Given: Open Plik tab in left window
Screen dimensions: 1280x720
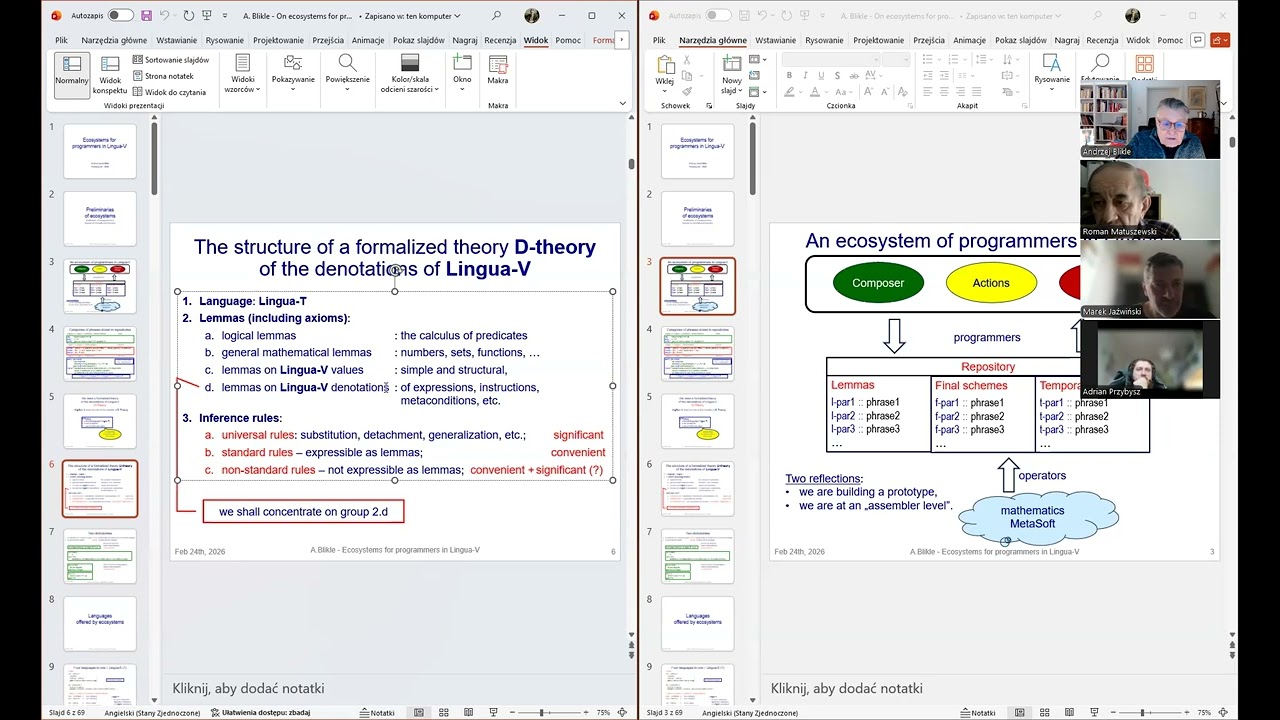Looking at the screenshot, I should point(62,40).
